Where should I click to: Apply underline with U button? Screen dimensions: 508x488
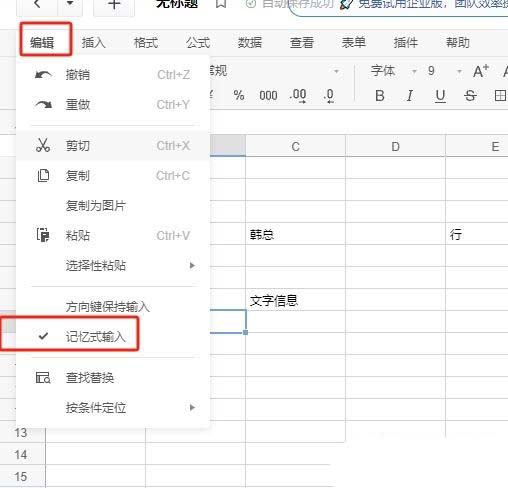pyautogui.click(x=440, y=96)
